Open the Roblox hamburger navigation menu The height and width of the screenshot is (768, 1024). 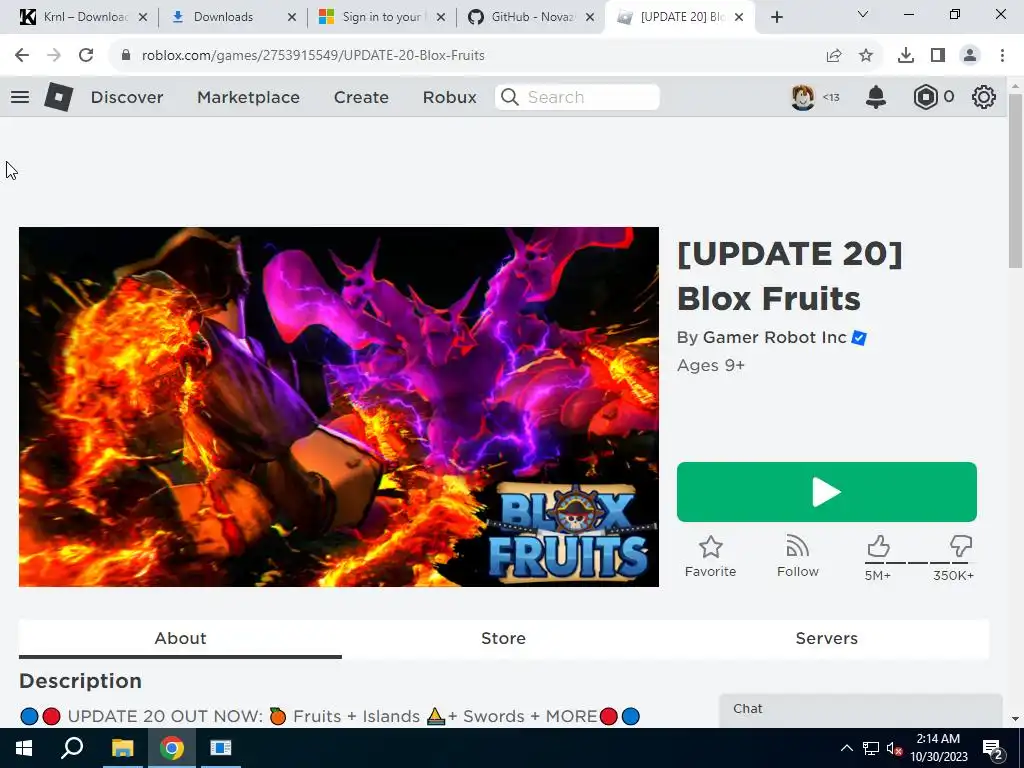(x=20, y=97)
